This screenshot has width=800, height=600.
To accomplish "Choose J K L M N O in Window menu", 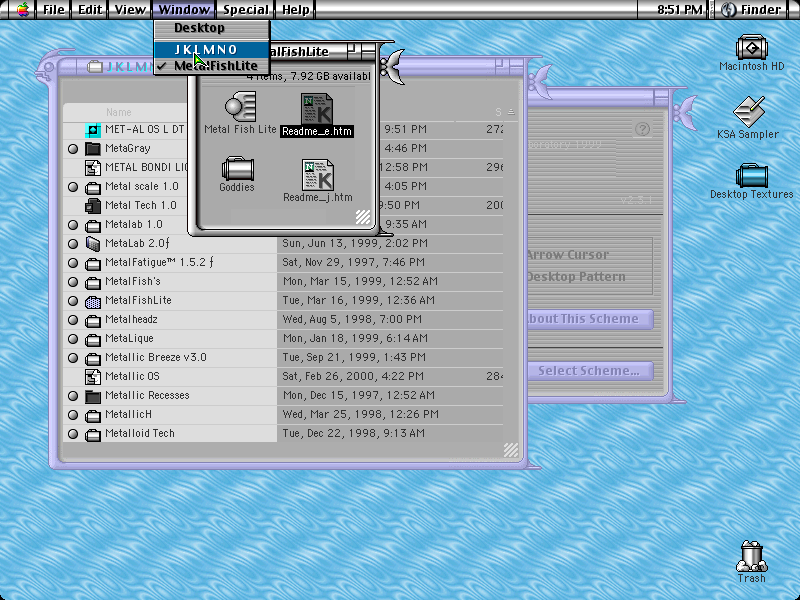I will [x=212, y=49].
